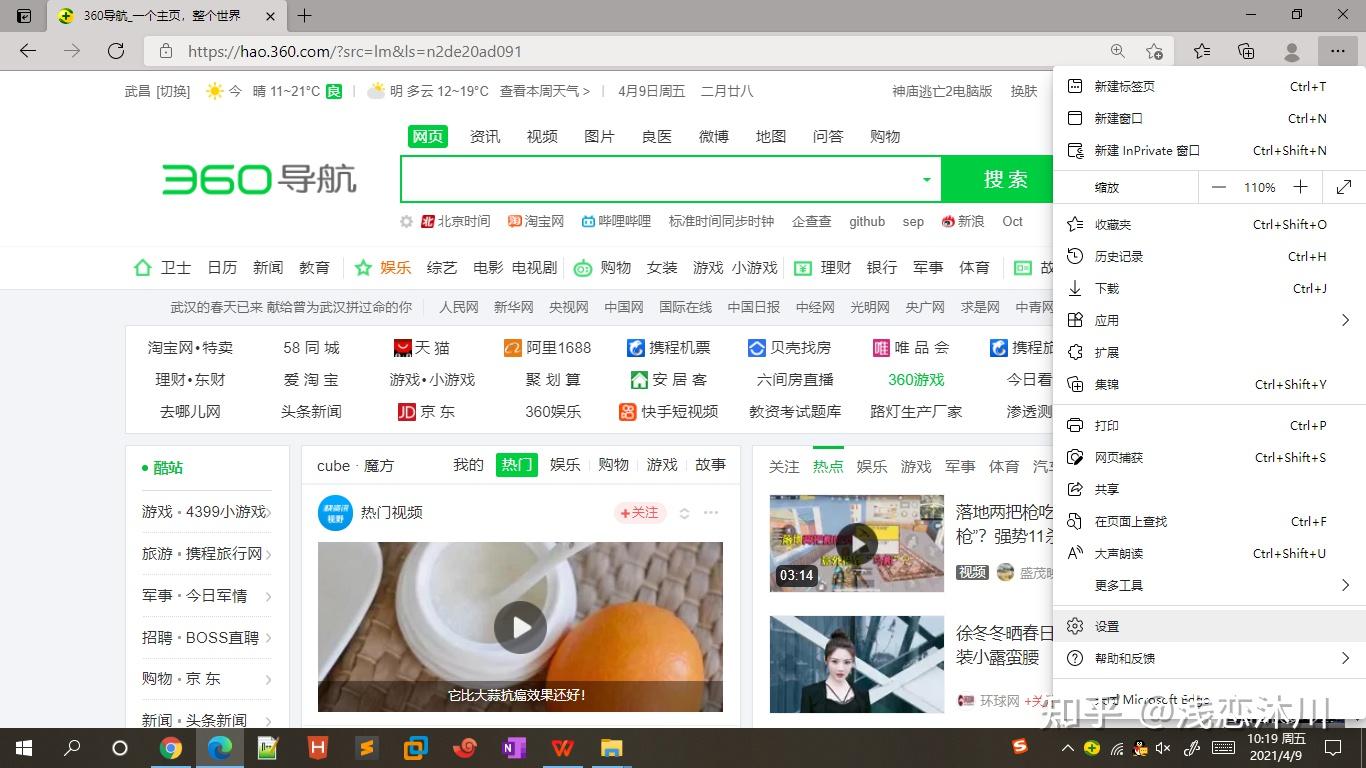
Task: Launch Chrome from the taskbar
Action: tap(171, 747)
